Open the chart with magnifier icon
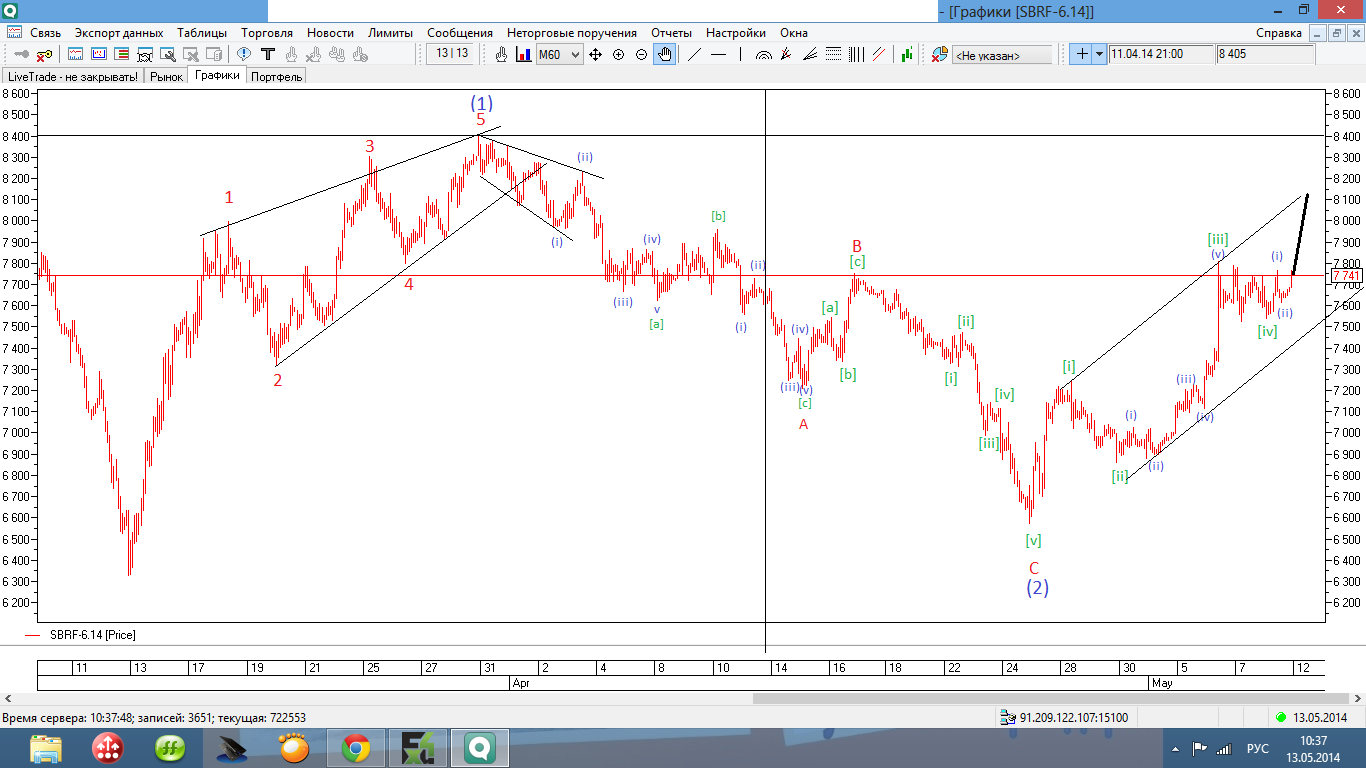 pos(167,54)
